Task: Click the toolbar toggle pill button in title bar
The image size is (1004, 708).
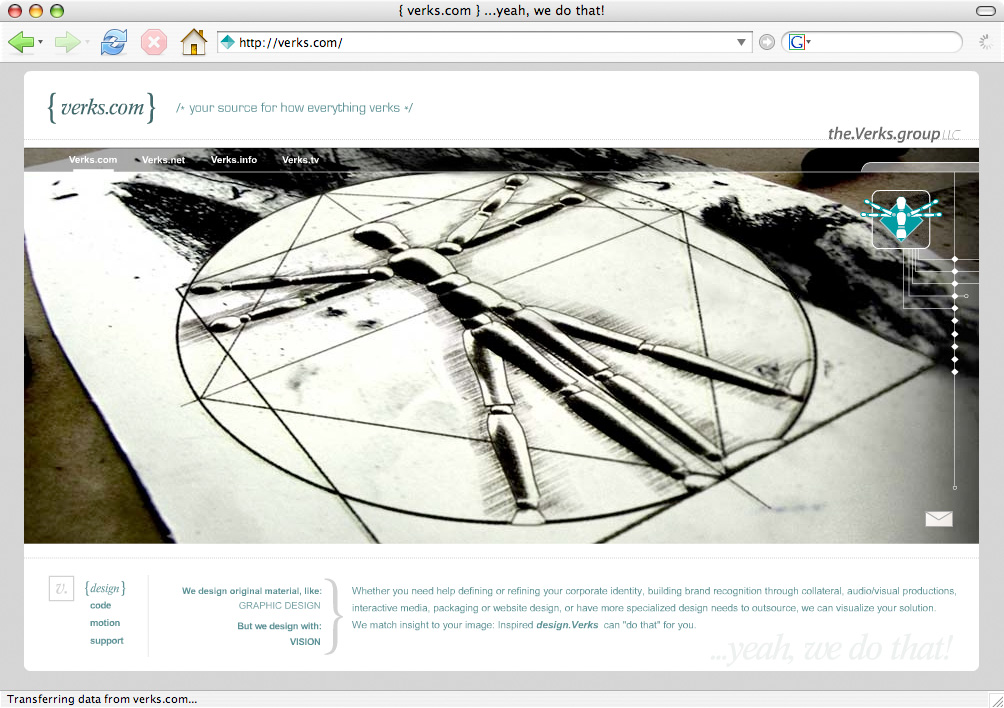Action: (x=985, y=10)
